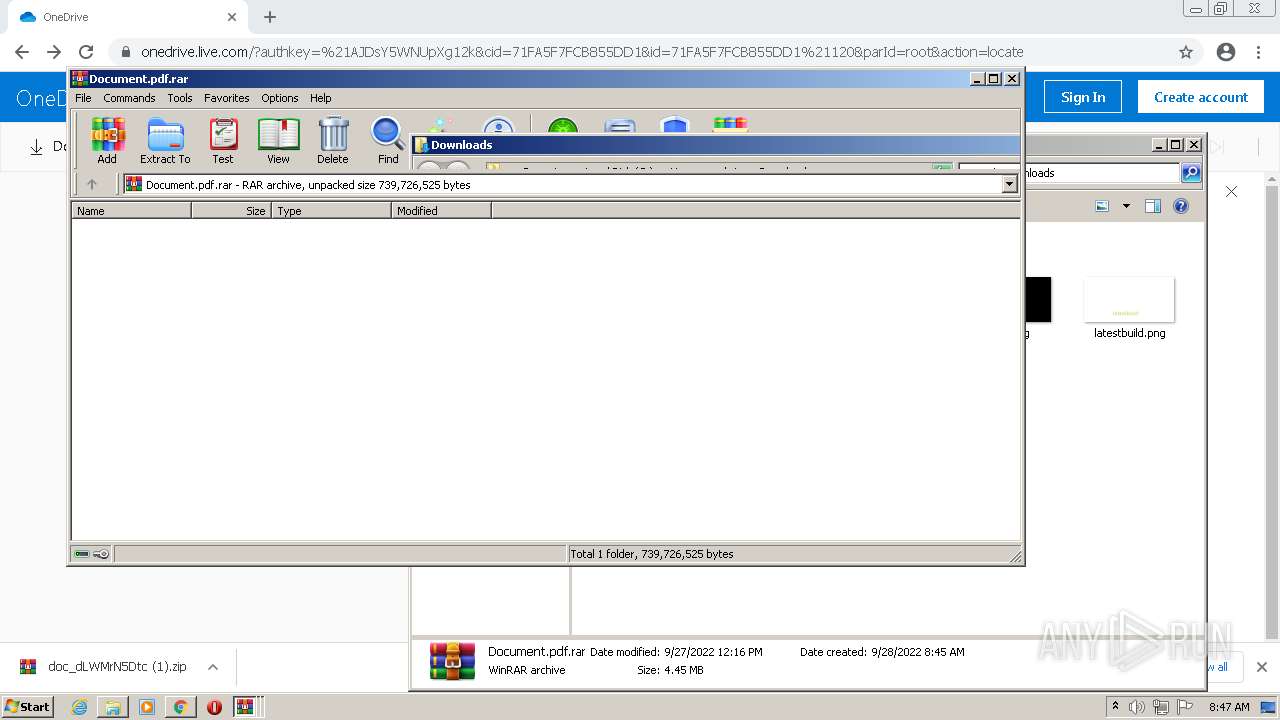The width and height of the screenshot is (1280, 720).
Task: Click the Extract To toolbar icon
Action: pos(165,141)
